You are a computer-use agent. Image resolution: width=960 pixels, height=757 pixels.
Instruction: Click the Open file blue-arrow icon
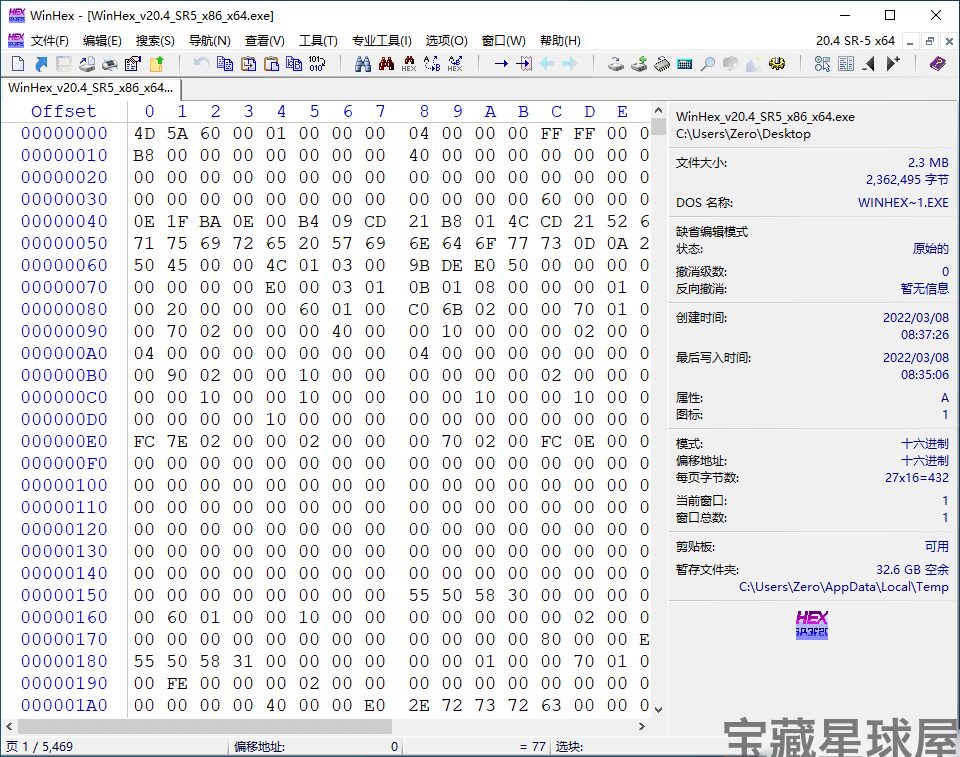pyautogui.click(x=41, y=64)
